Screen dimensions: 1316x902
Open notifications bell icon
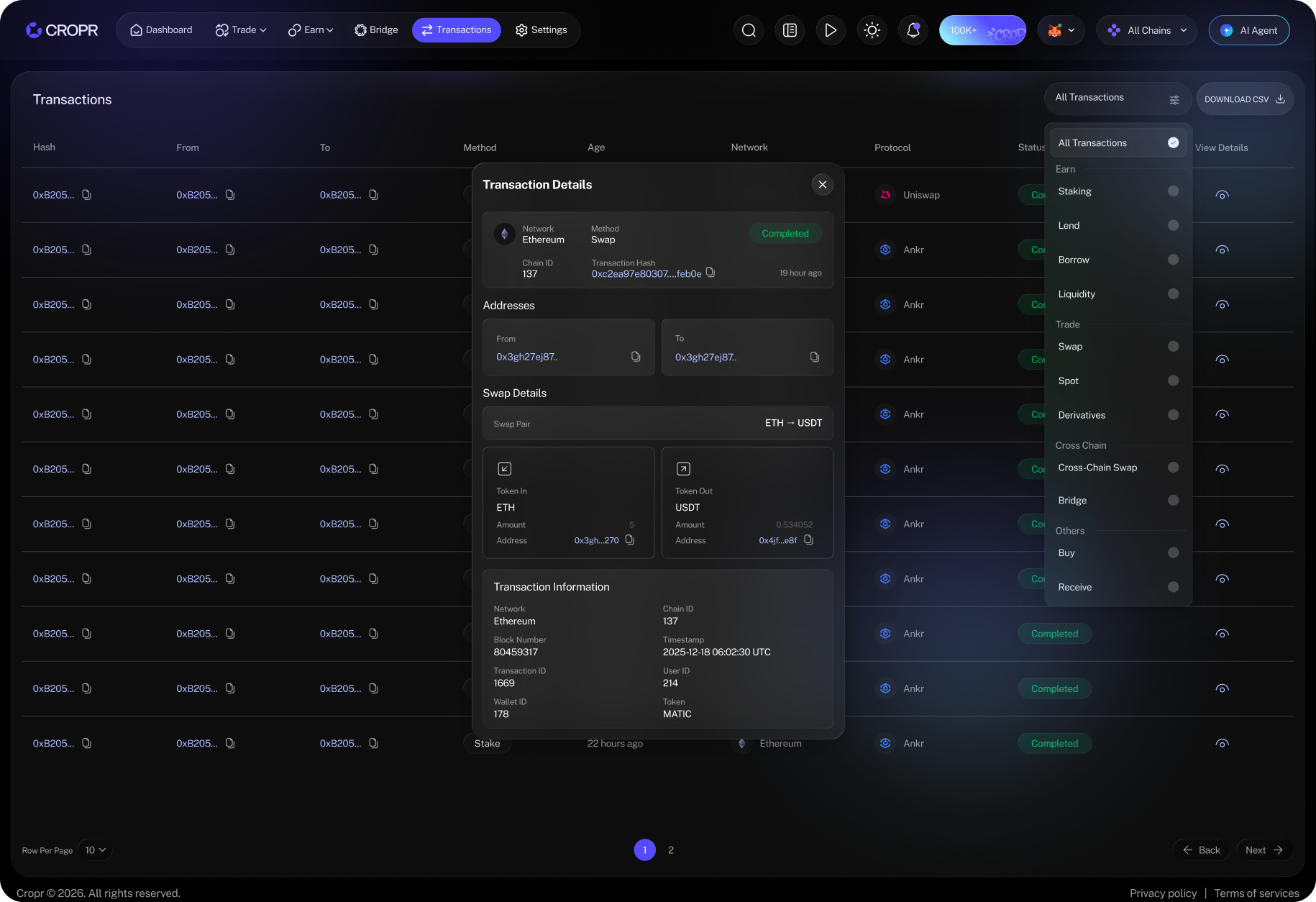(913, 30)
